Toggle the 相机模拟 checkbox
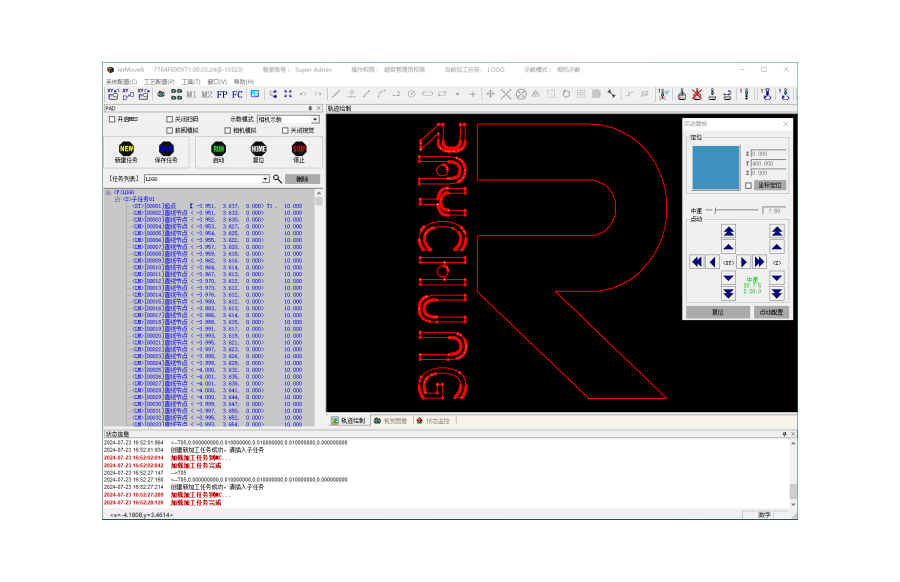Image resolution: width=900 pixels, height=582 pixels. click(226, 130)
